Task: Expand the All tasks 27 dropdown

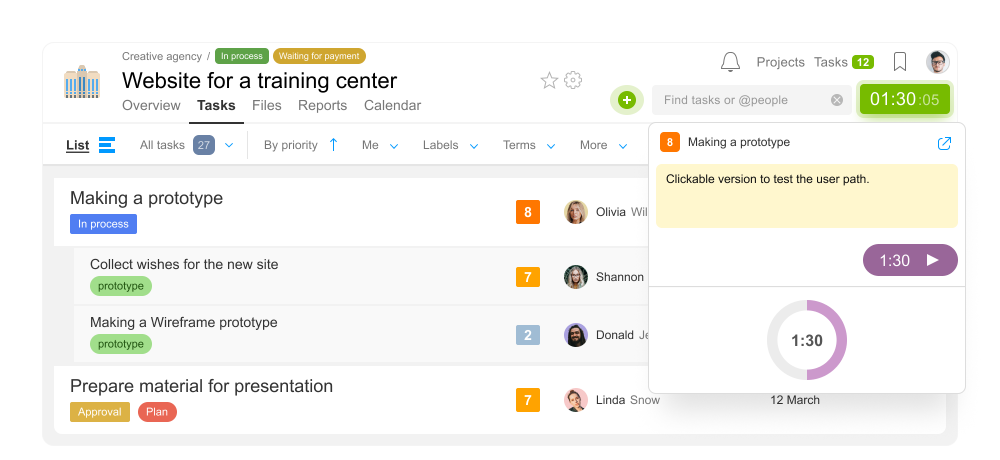Action: (x=229, y=145)
